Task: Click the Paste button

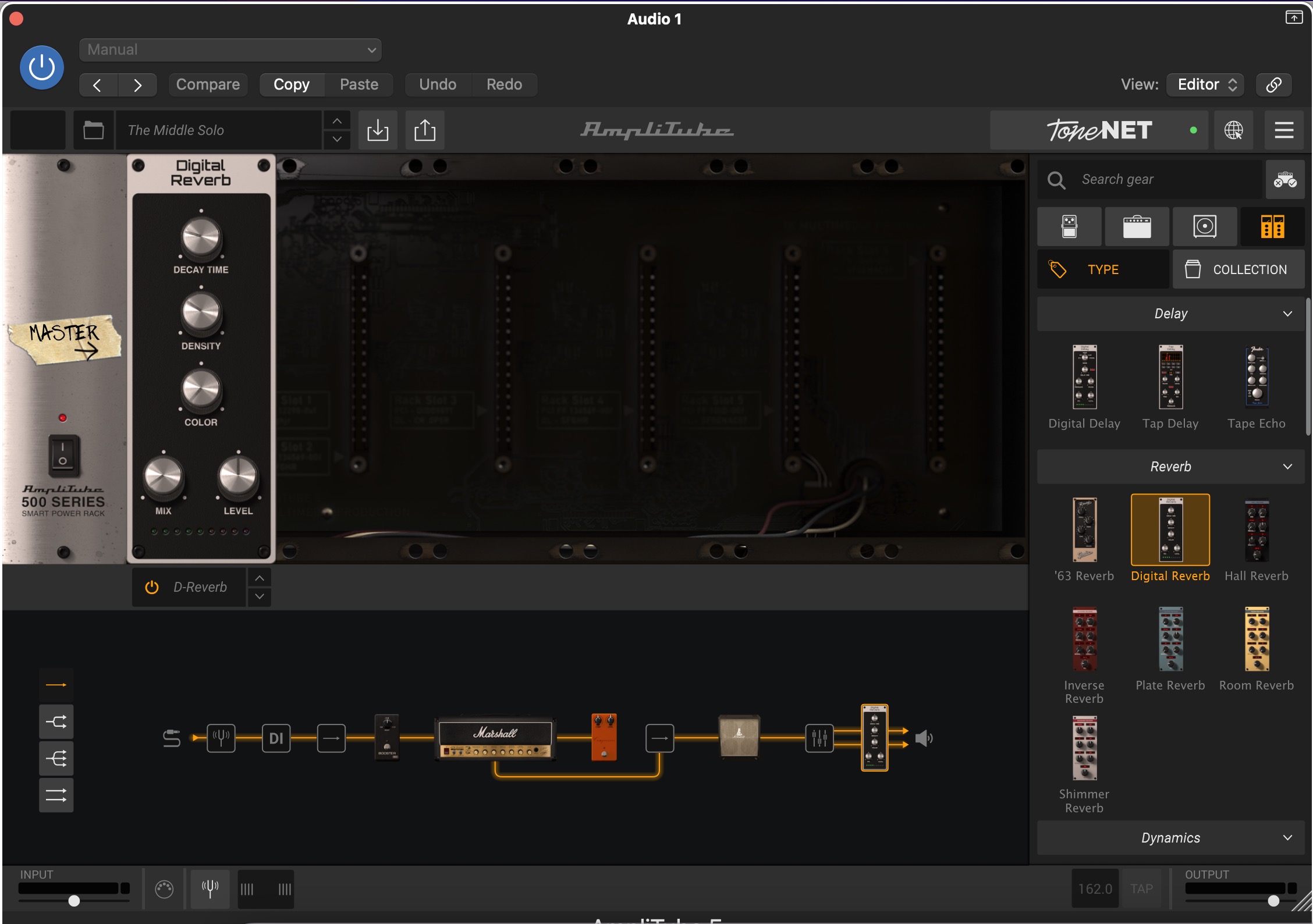Action: click(x=359, y=85)
